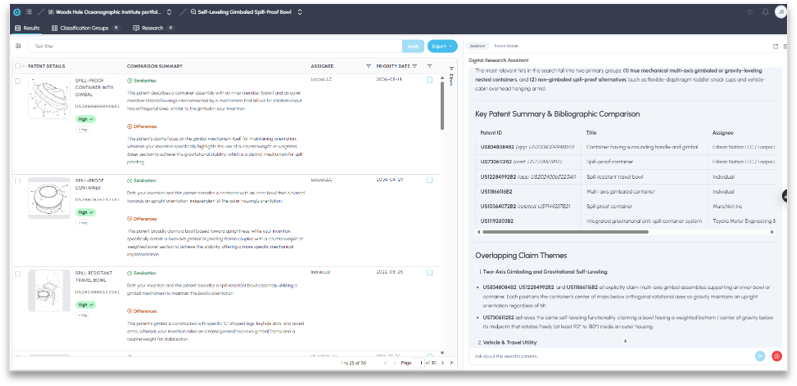Select the checkbox for Spill-Proof Container With Gimbal
This screenshot has height=386, width=797.
18,80
